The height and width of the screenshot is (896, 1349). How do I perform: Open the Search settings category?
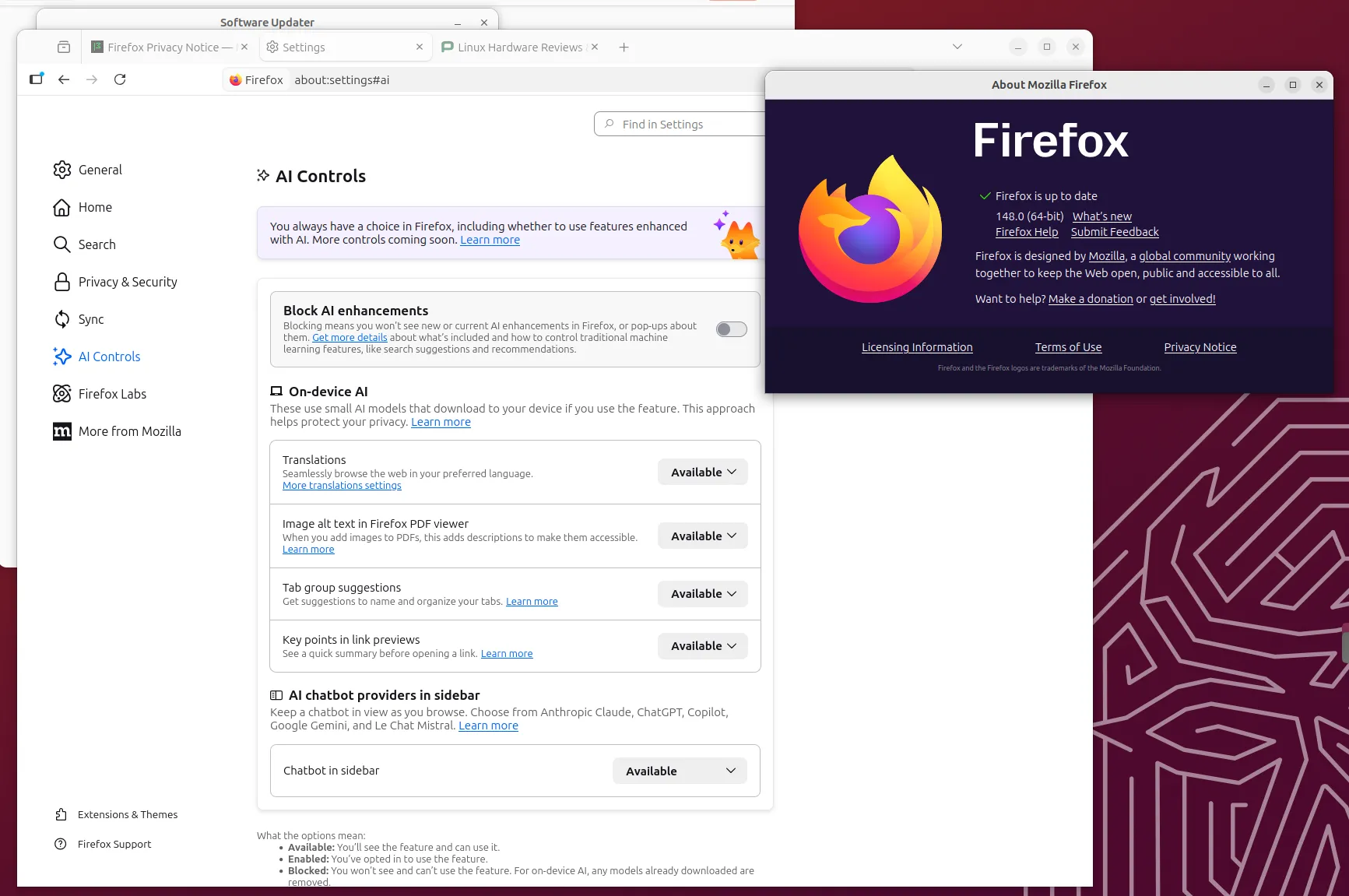pyautogui.click(x=97, y=244)
